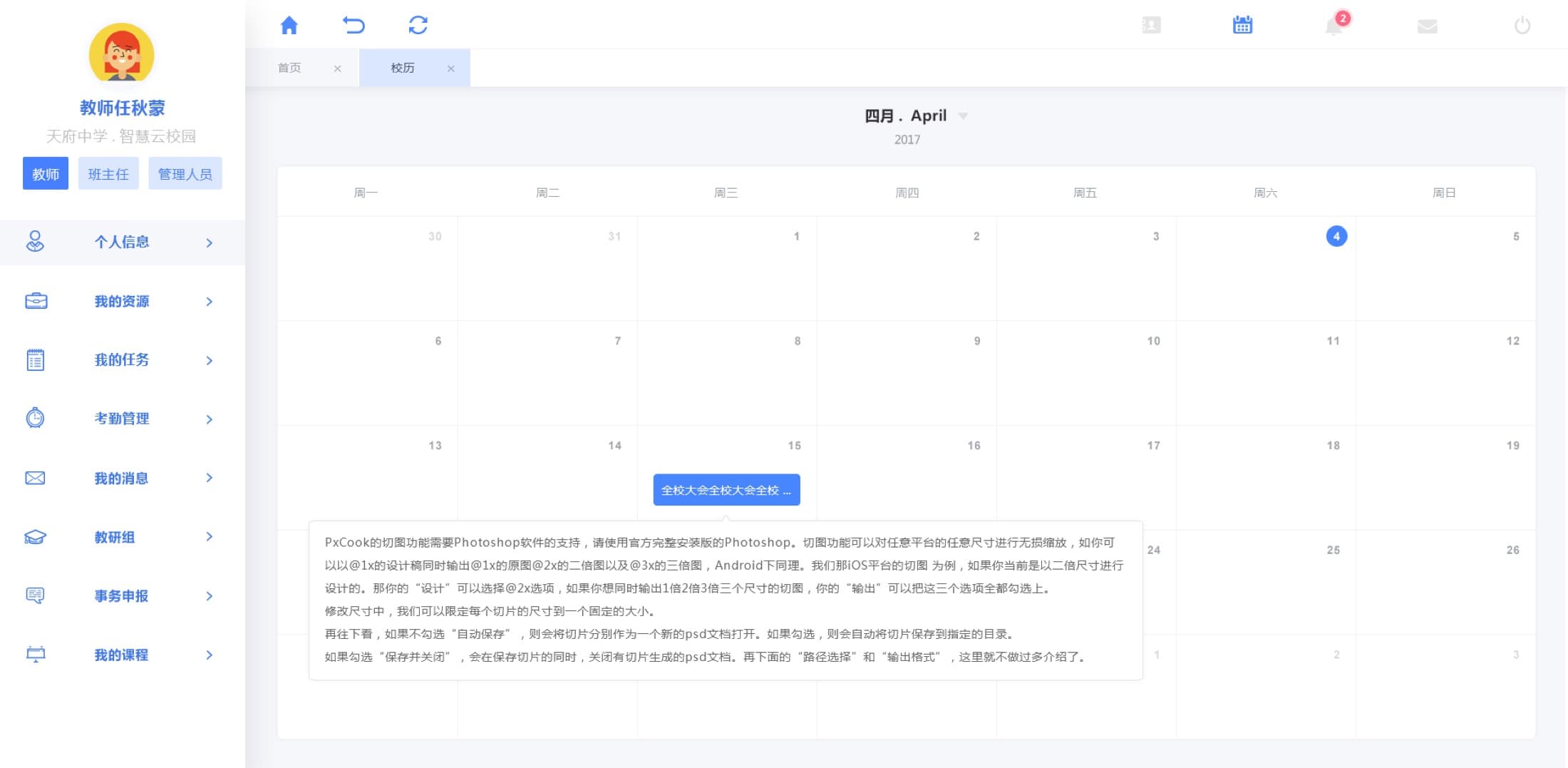Open 我的资源 menu item
The image size is (1568, 768).
click(123, 301)
